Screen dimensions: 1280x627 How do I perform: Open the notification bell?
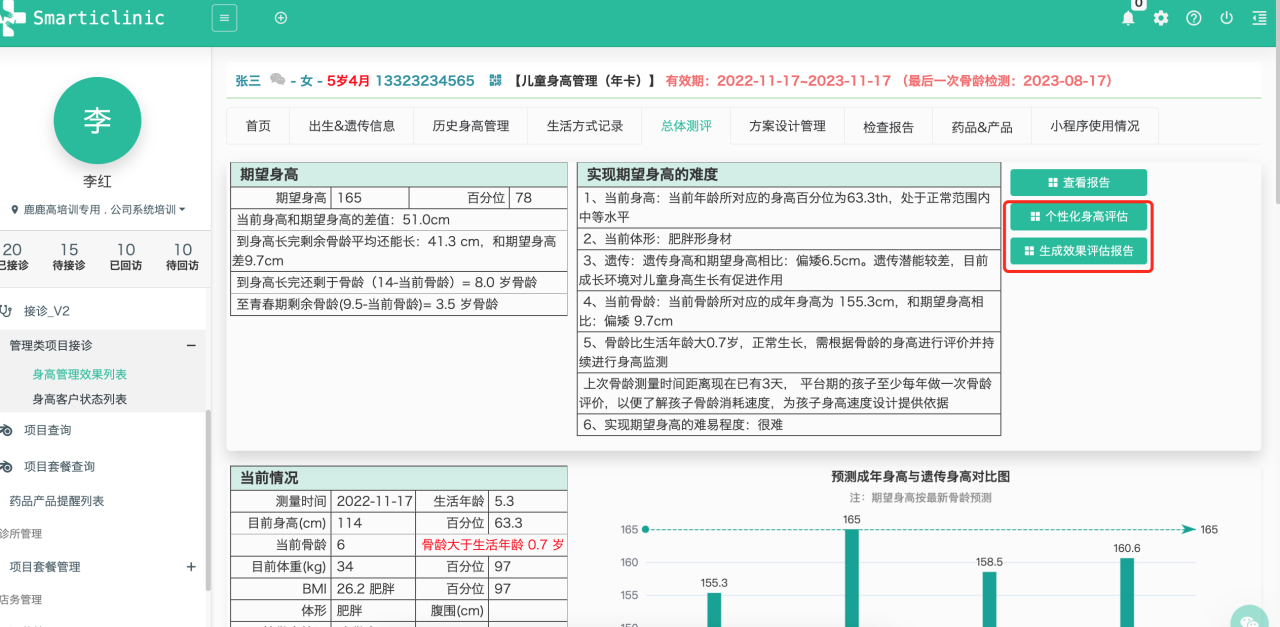pos(1128,18)
